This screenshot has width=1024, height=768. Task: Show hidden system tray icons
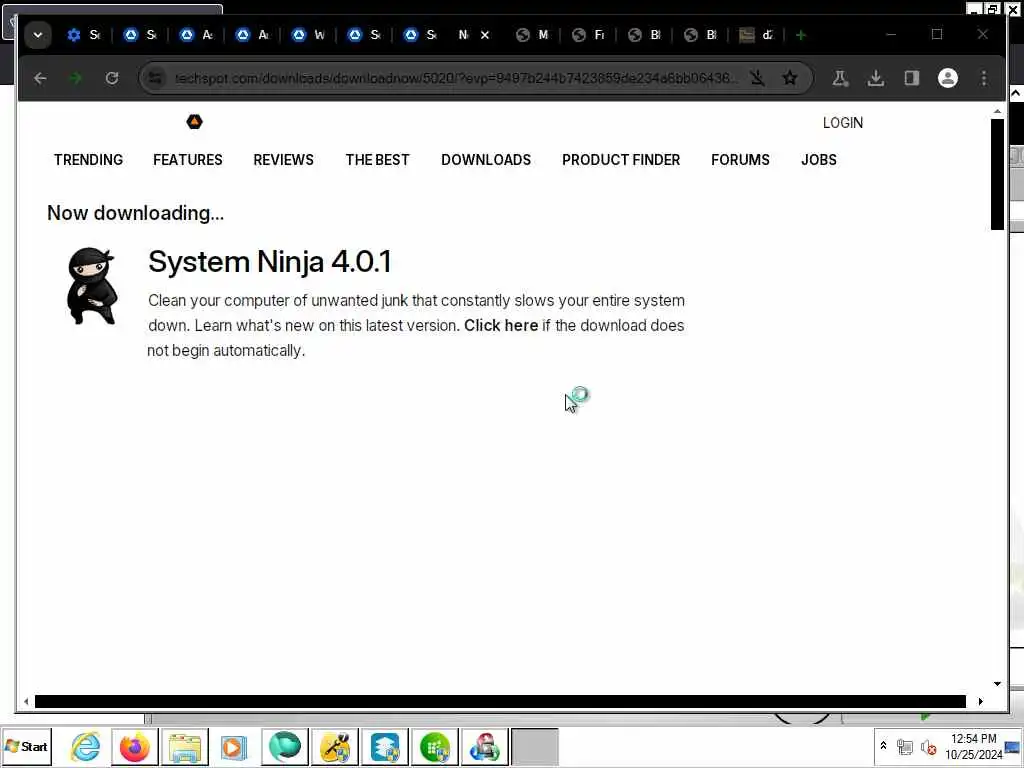pyautogui.click(x=883, y=746)
